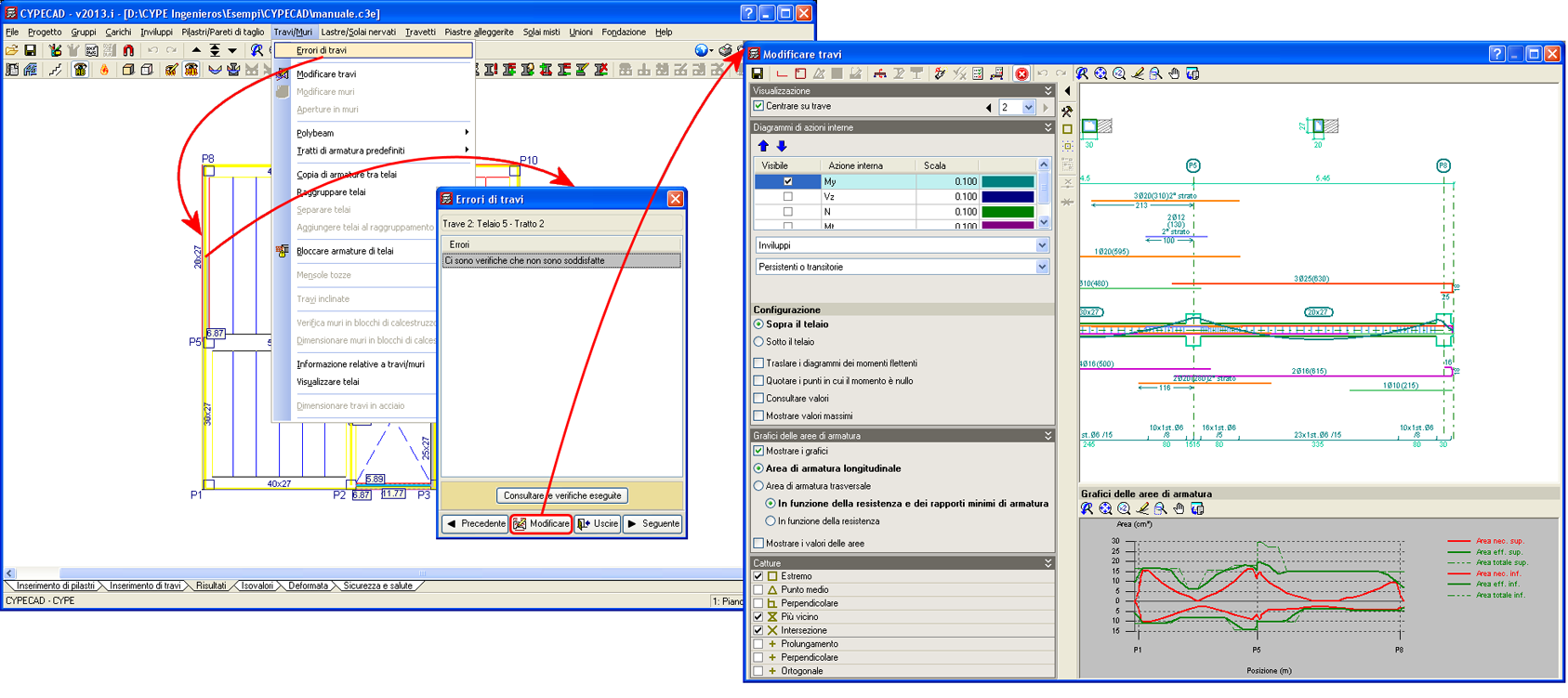1568x698 pixels.
Task: Click the zoom x2 magnifier icon
Action: (1119, 73)
